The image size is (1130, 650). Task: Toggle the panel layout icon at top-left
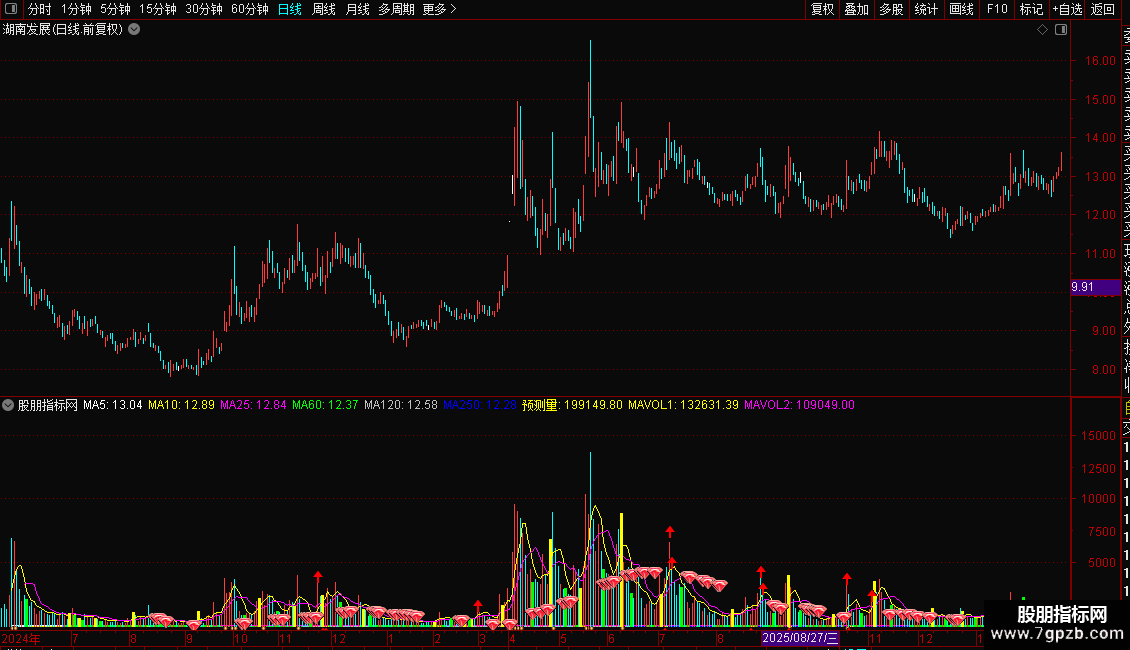(11, 9)
